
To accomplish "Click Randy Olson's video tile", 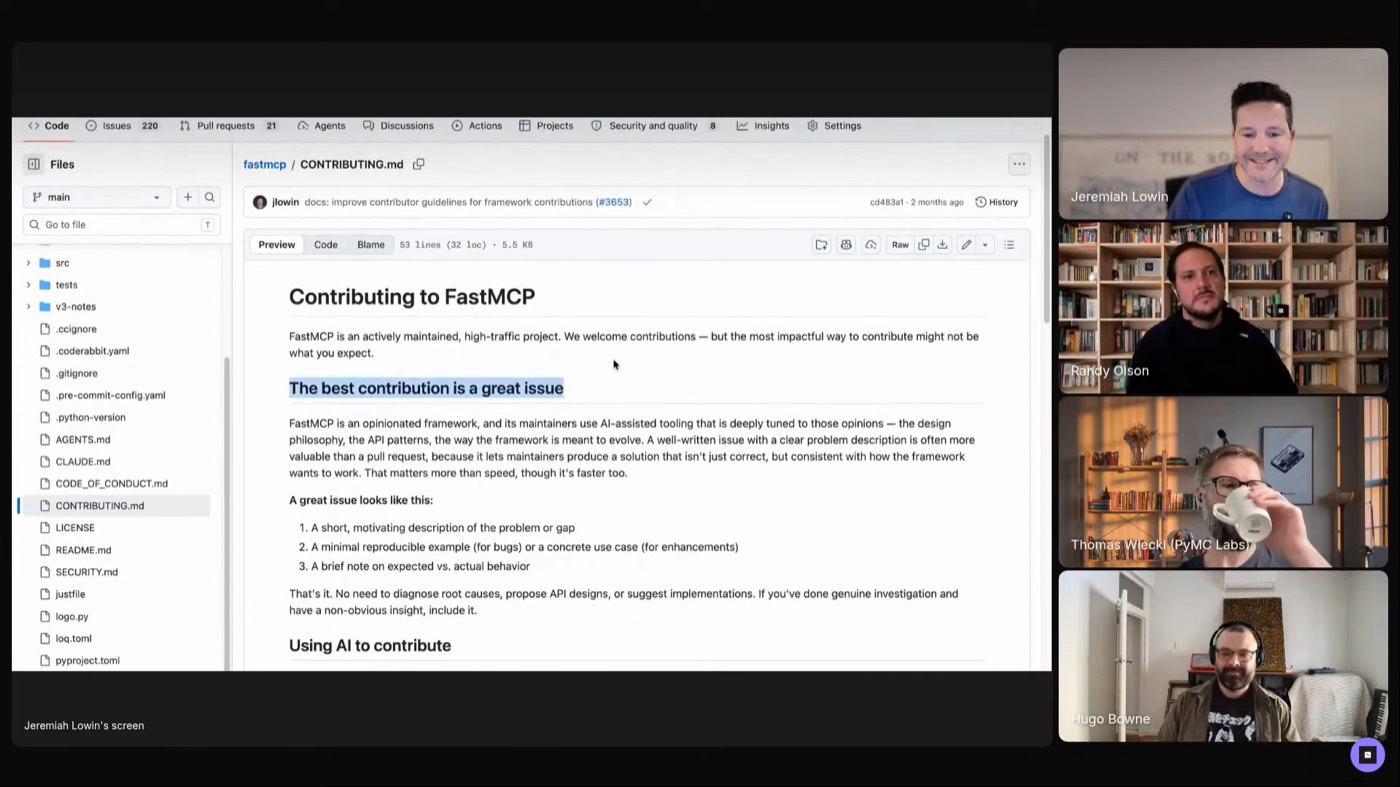I will tap(1223, 308).
